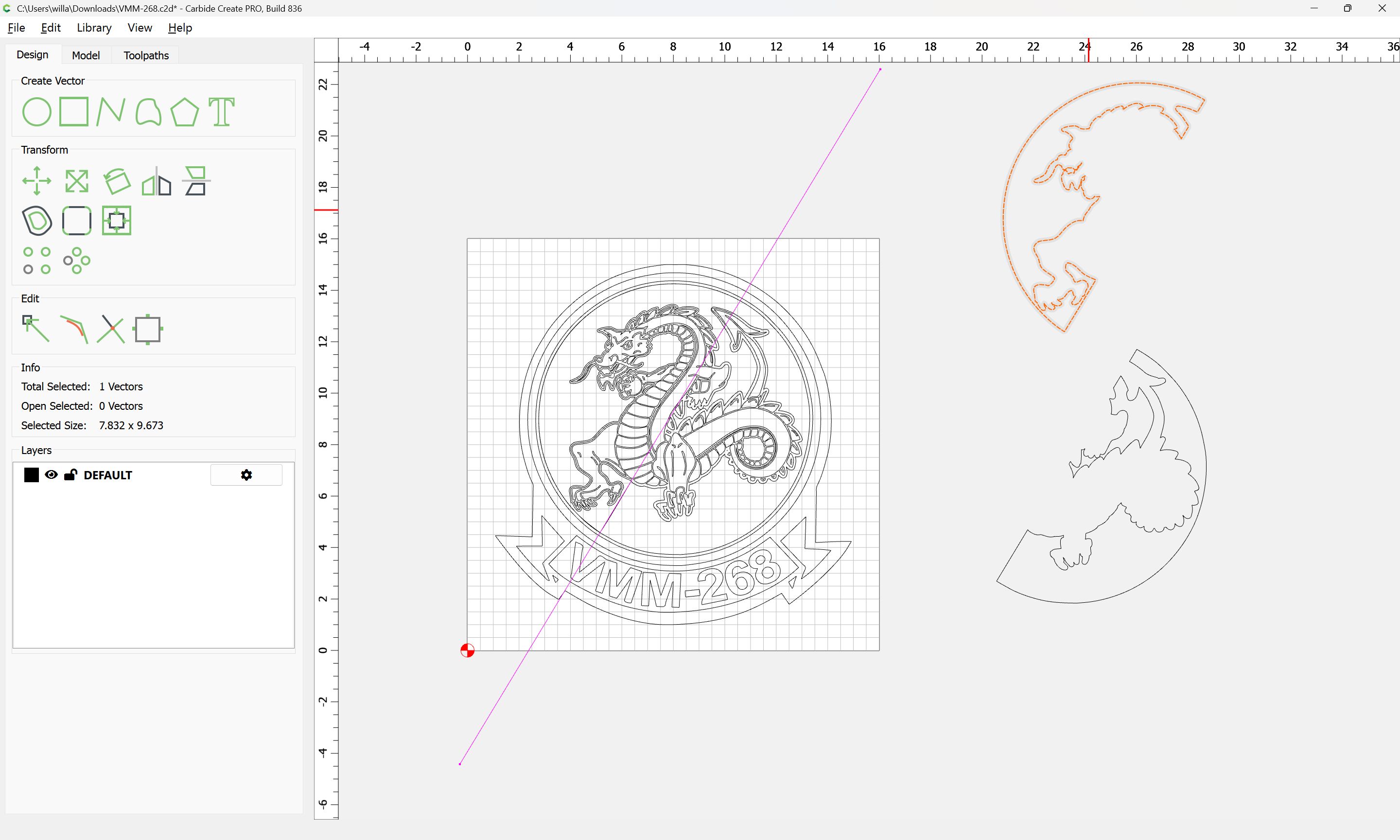Pick the Text creation tool
Image resolution: width=1400 pixels, height=840 pixels.
pyautogui.click(x=221, y=111)
